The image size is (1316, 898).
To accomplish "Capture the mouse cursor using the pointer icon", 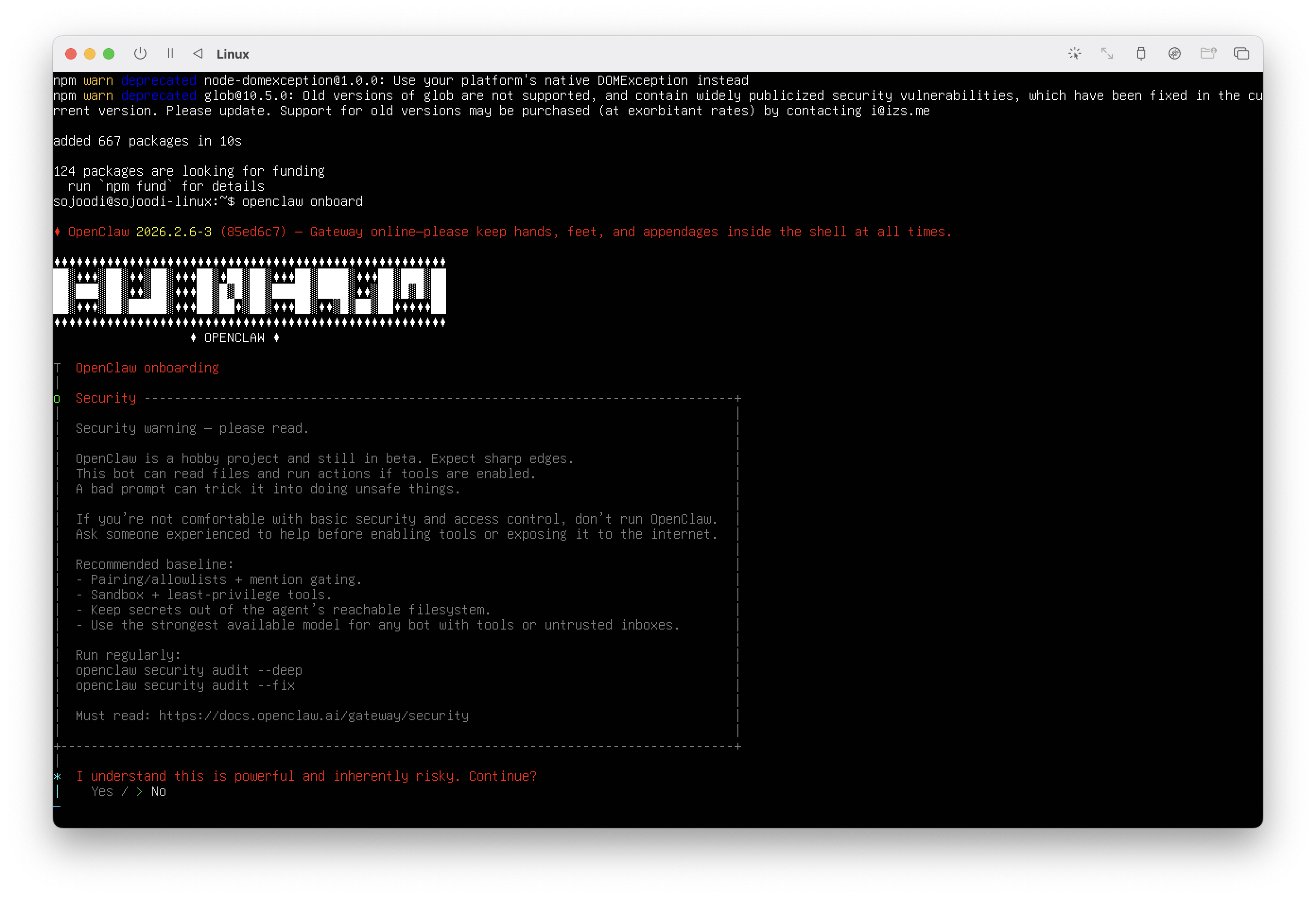I will (1075, 54).
